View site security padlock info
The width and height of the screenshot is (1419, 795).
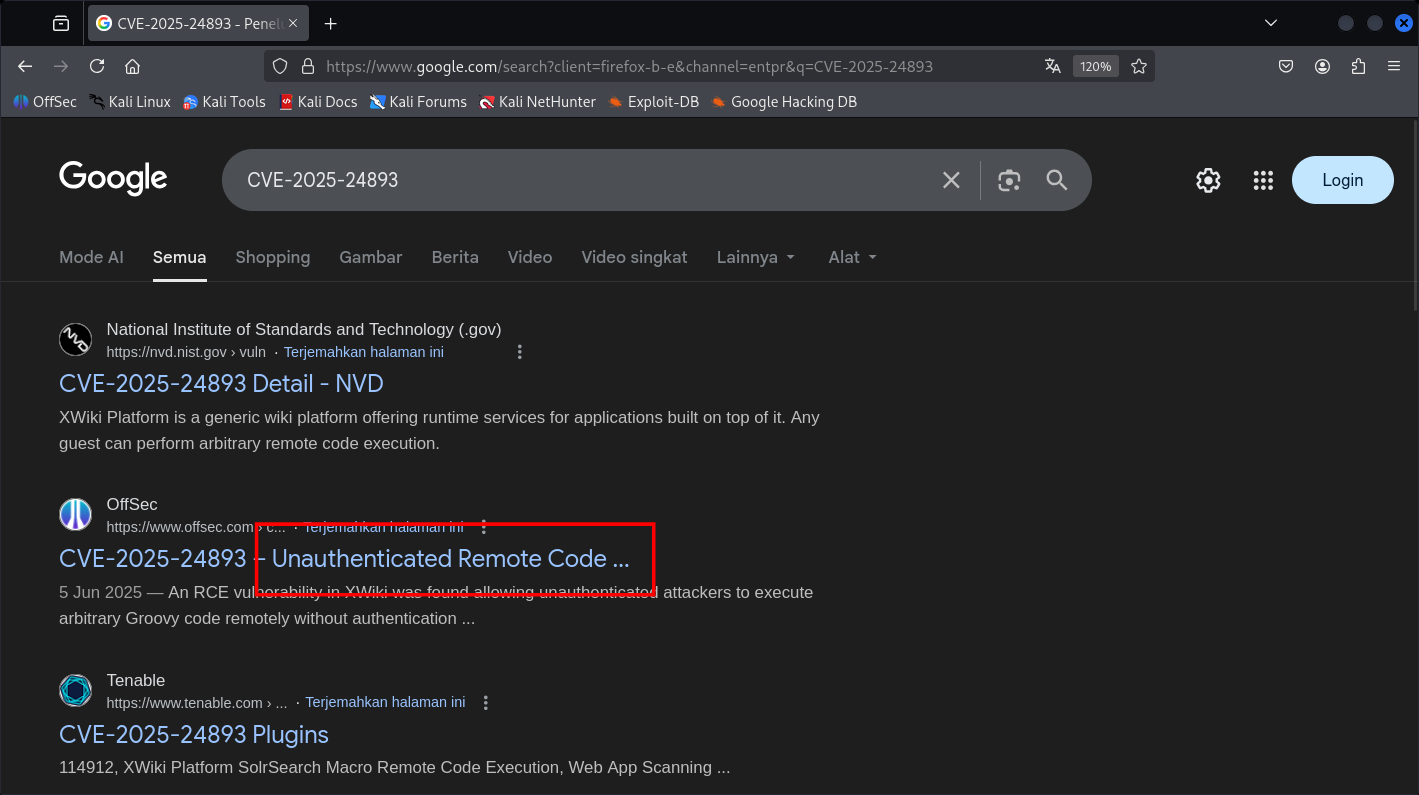pos(308,66)
